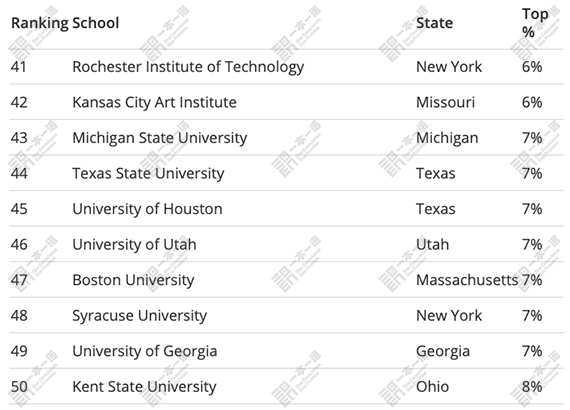Select Kansas City Art Institute
The height and width of the screenshot is (410, 570).
(154, 102)
